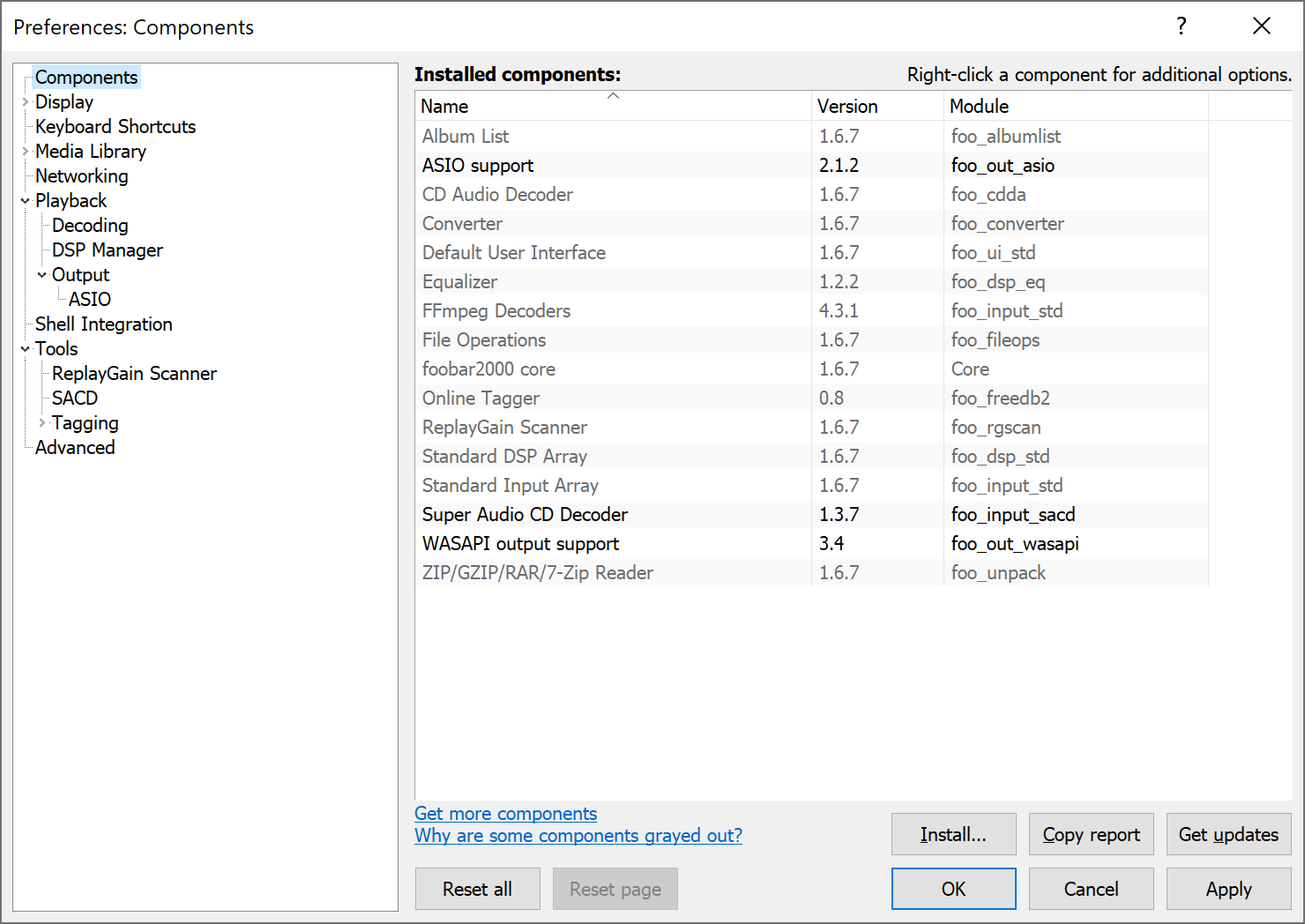Sort components by Module column header

[x=1076, y=106]
